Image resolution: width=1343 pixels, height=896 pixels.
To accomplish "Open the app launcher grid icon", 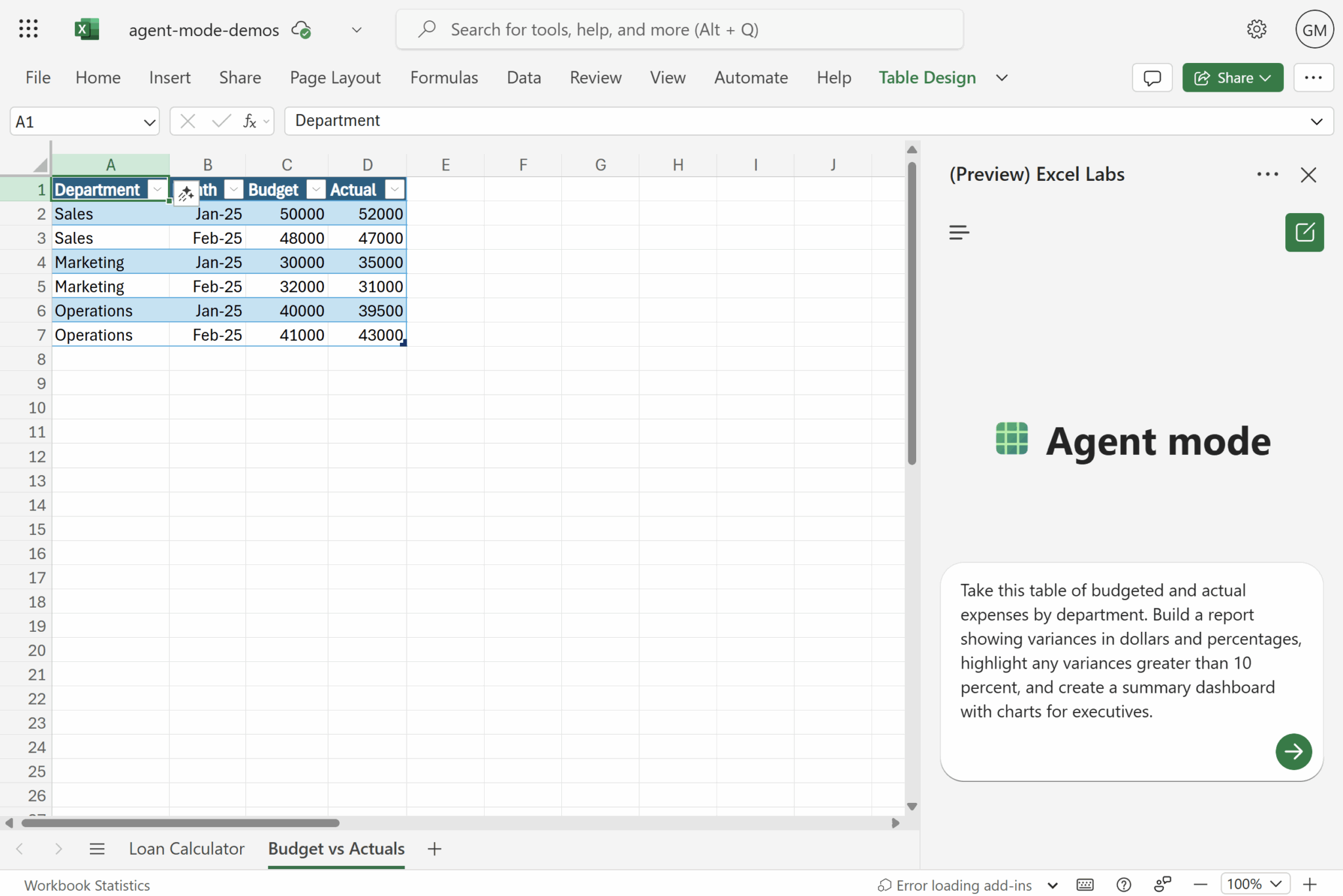I will [28, 29].
